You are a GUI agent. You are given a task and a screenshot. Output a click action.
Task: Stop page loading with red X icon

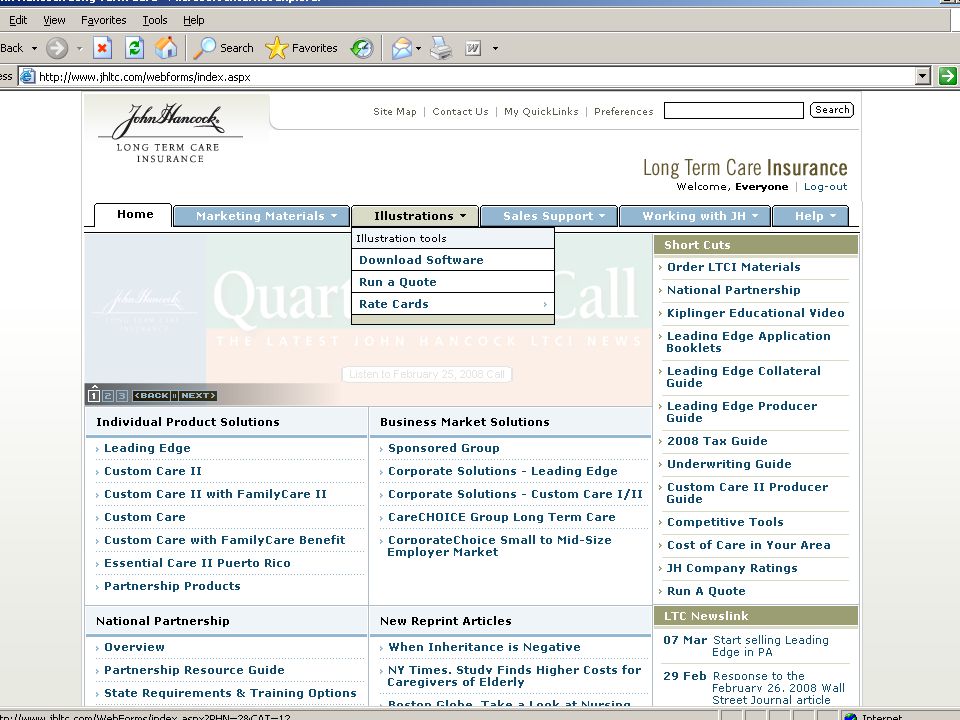pyautogui.click(x=102, y=48)
